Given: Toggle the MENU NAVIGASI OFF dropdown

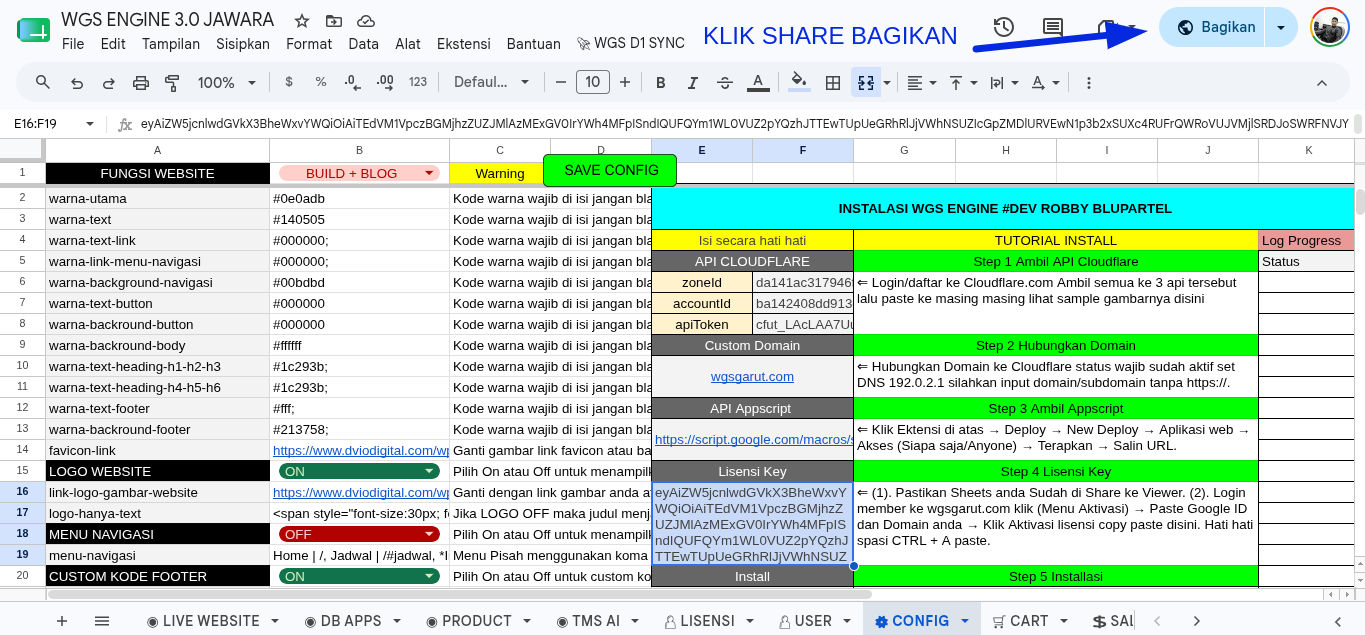Looking at the screenshot, I should point(359,534).
